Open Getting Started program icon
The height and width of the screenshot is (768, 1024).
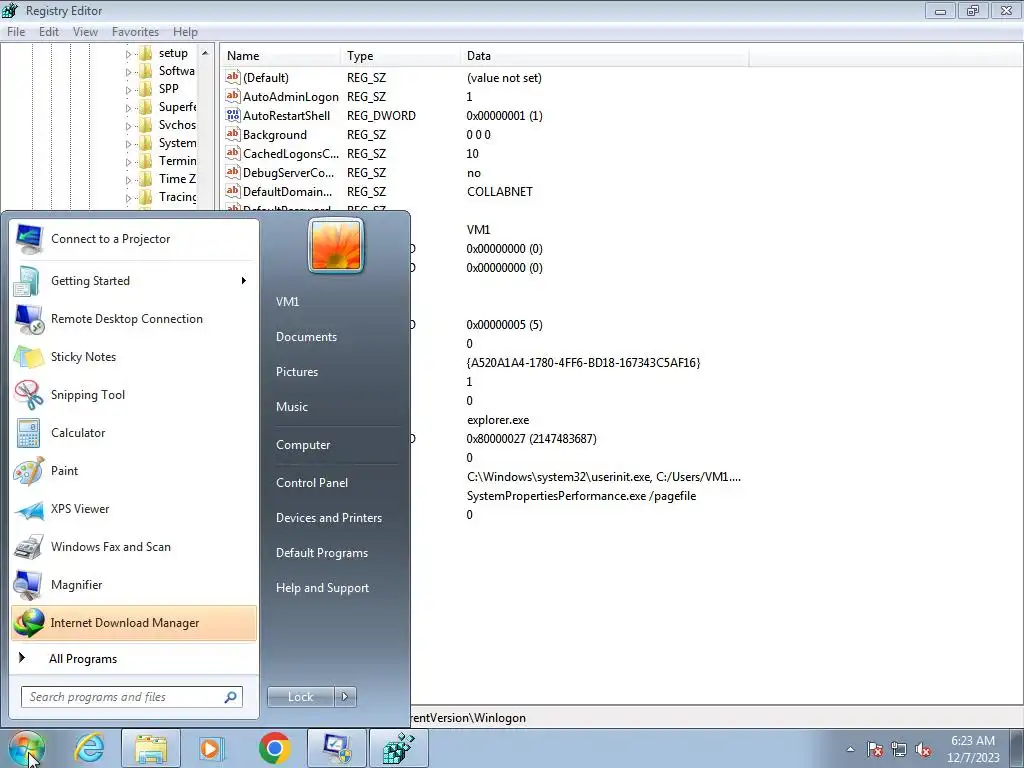tap(27, 281)
